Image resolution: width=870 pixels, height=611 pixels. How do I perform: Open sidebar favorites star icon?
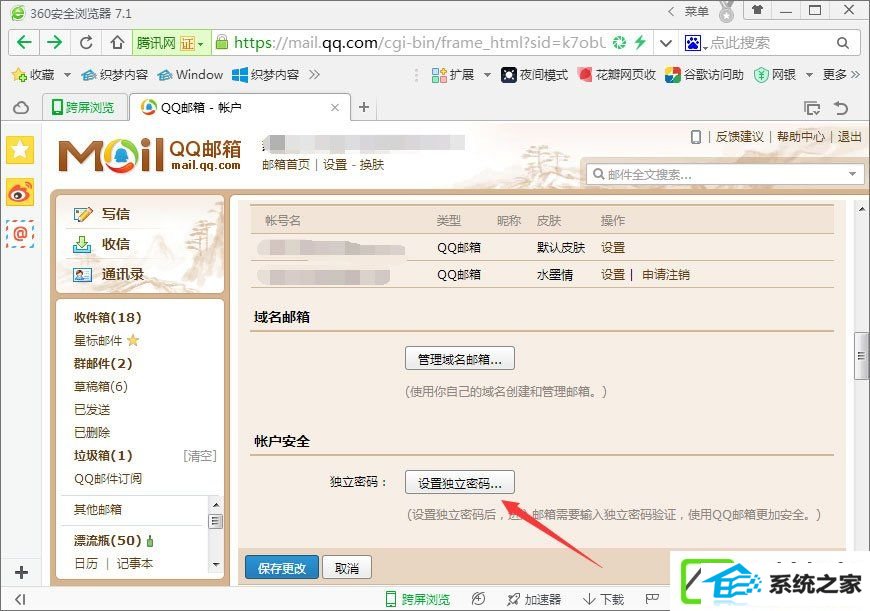point(20,149)
